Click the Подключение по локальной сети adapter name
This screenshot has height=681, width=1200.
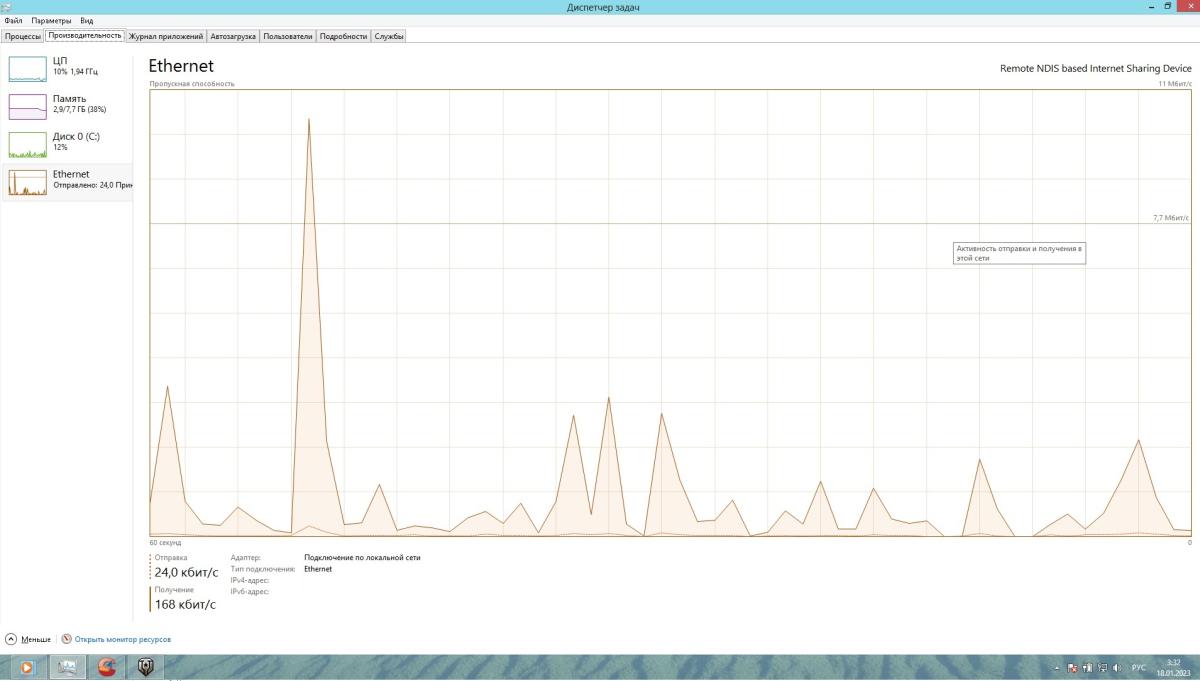coord(362,558)
